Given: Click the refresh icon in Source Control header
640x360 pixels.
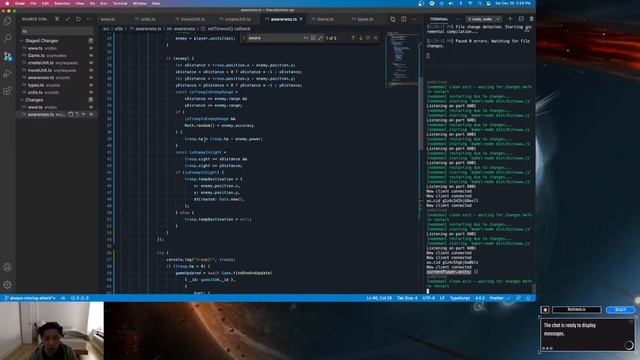Looking at the screenshot, I should [78, 19].
